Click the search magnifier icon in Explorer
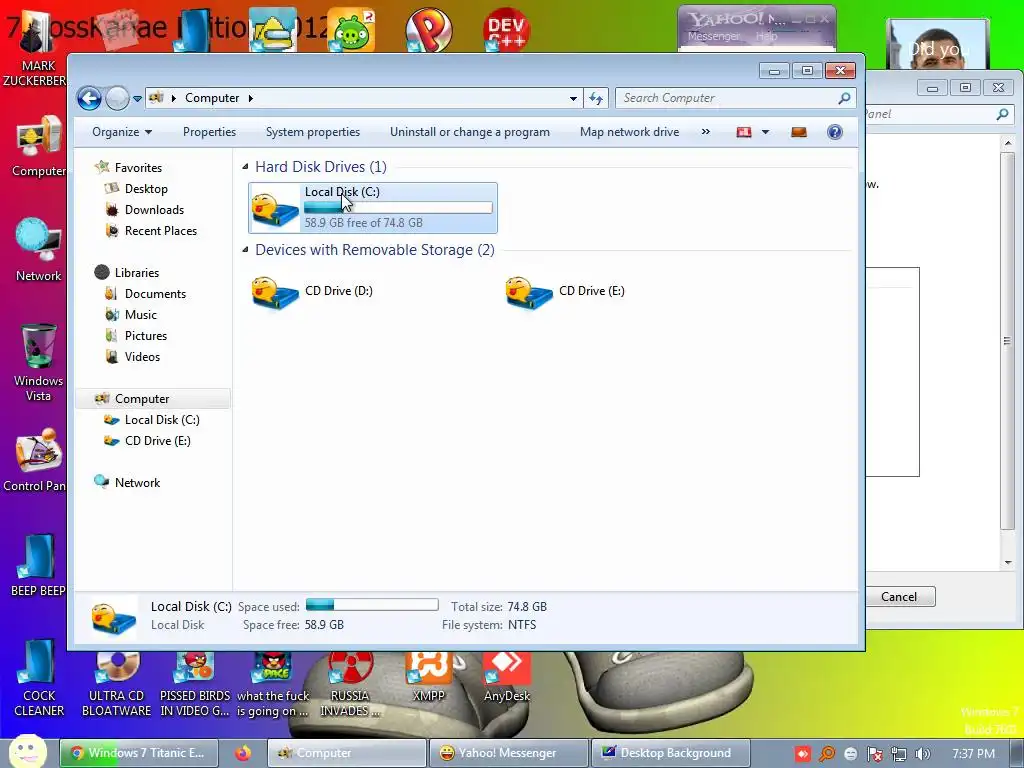 coord(844,98)
